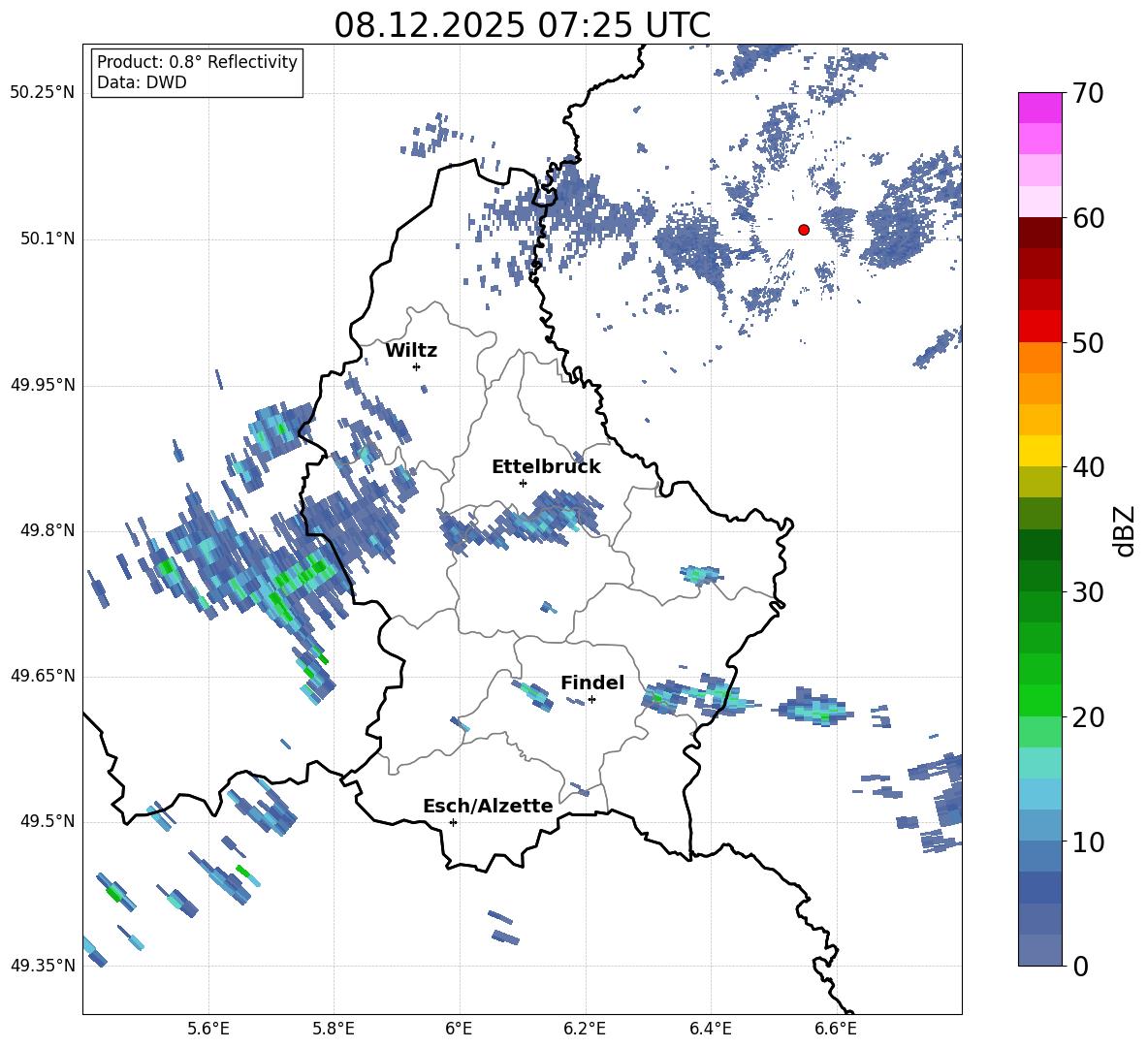This screenshot has width=1148, height=1048.
Task: Click the Findel station cross marker
Action: 591,700
